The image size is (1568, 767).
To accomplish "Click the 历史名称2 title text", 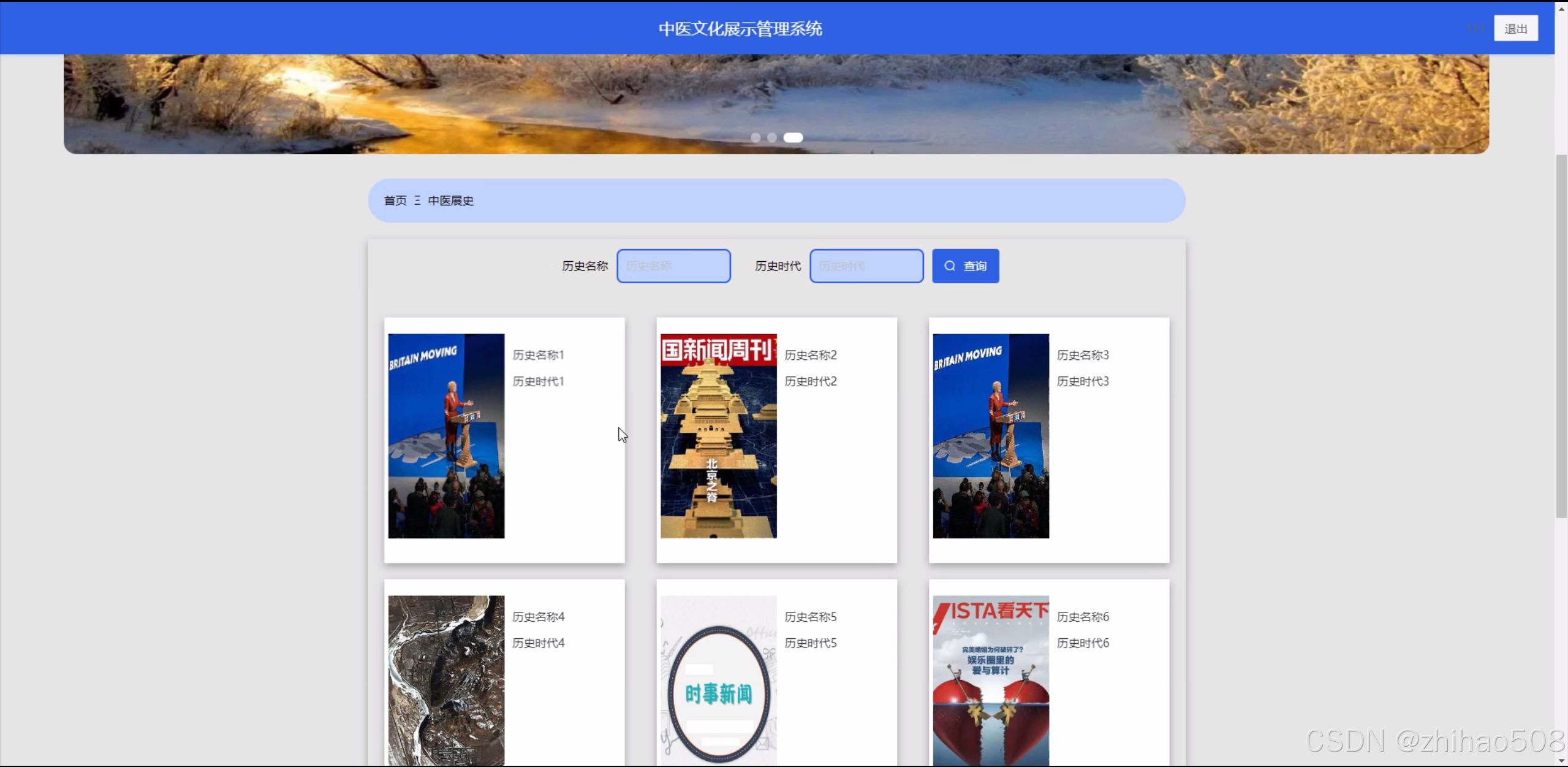I will click(x=810, y=355).
